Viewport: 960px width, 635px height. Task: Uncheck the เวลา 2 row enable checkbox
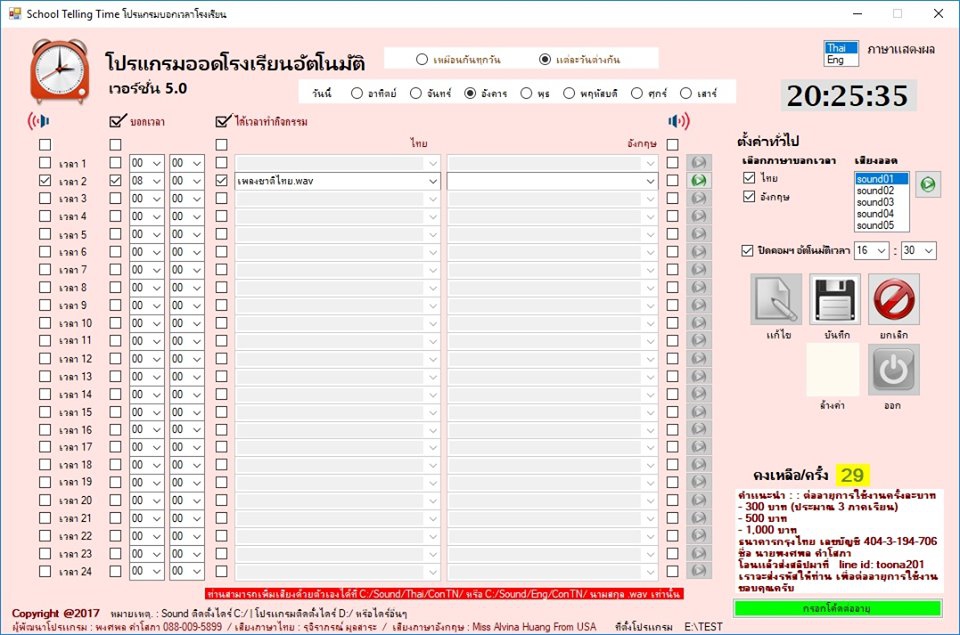[45, 181]
